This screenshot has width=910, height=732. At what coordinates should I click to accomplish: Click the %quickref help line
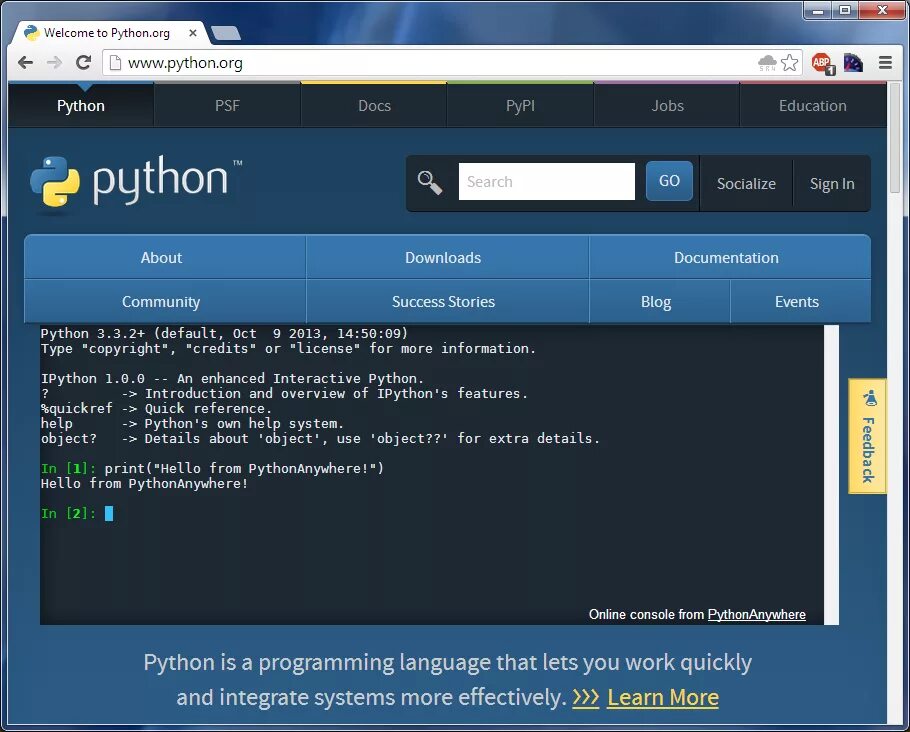tap(156, 409)
